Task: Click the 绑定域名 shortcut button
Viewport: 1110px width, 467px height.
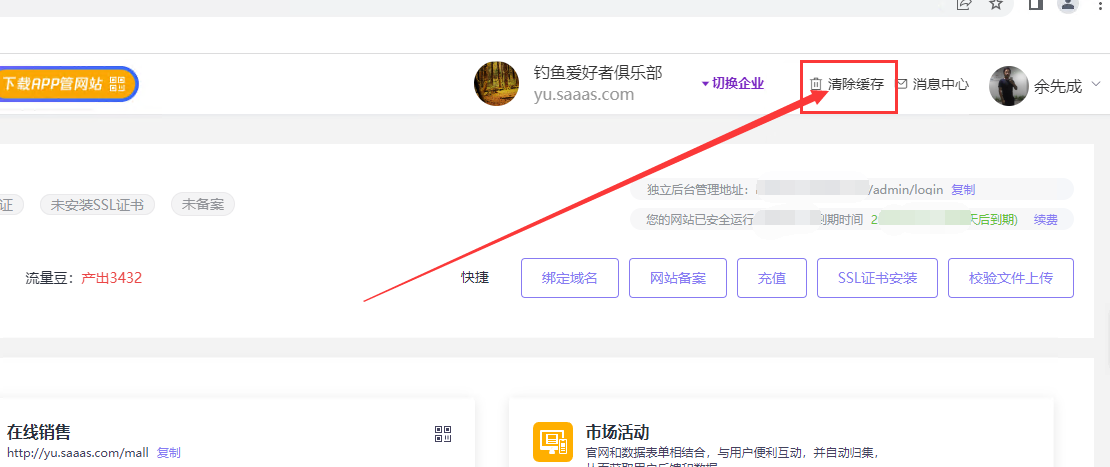Action: coord(570,278)
